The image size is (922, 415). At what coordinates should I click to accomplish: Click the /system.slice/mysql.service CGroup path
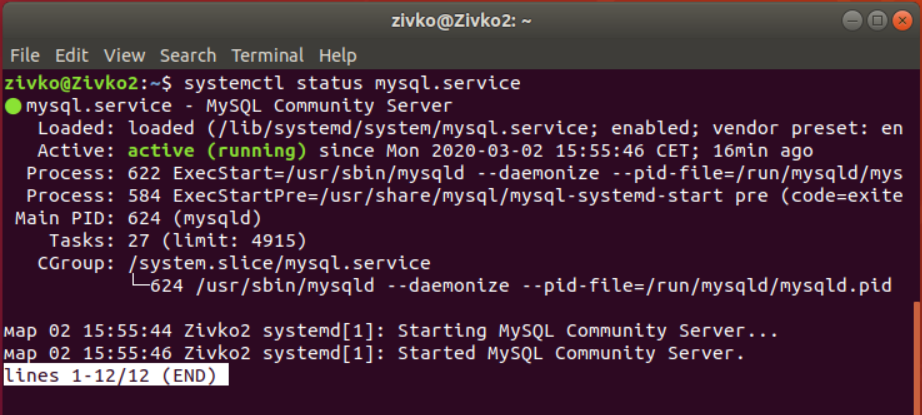click(278, 263)
